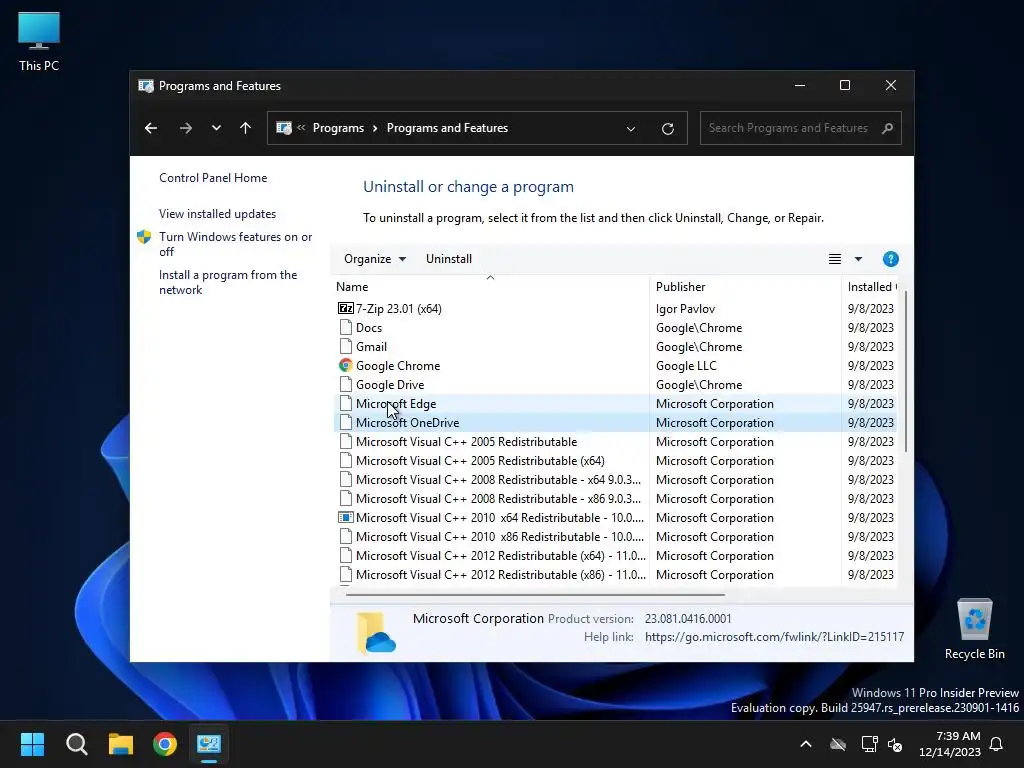Click the network tray icon
Viewport: 1024px width, 768px height.
pyautogui.click(x=869, y=744)
